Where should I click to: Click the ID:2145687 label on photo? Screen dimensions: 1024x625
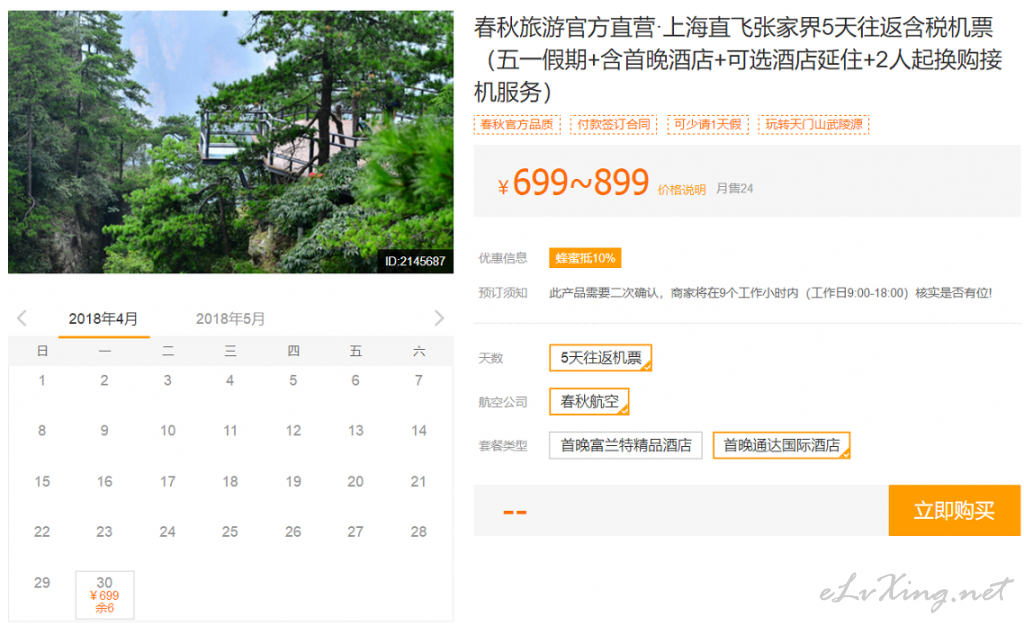tap(415, 261)
